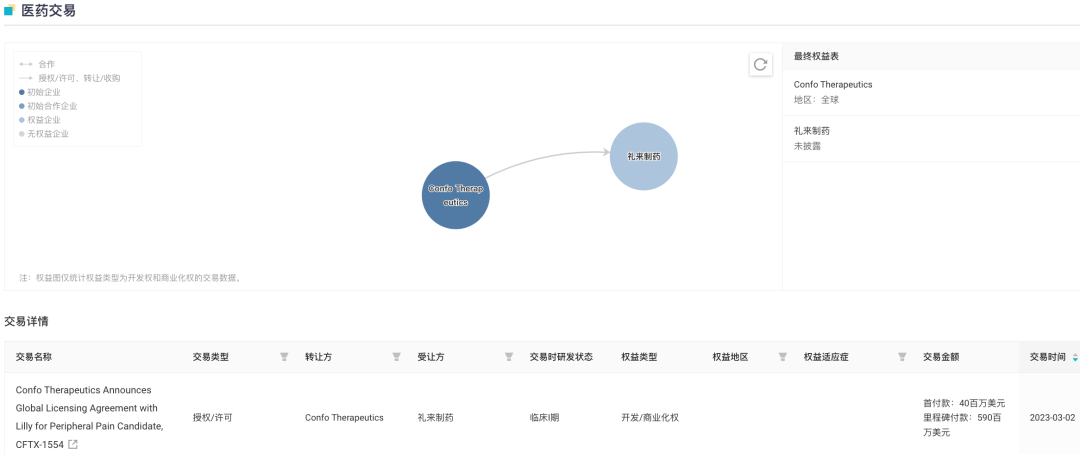Click the 医药交易 section icon
This screenshot has height=454, width=1080.
[10, 10]
